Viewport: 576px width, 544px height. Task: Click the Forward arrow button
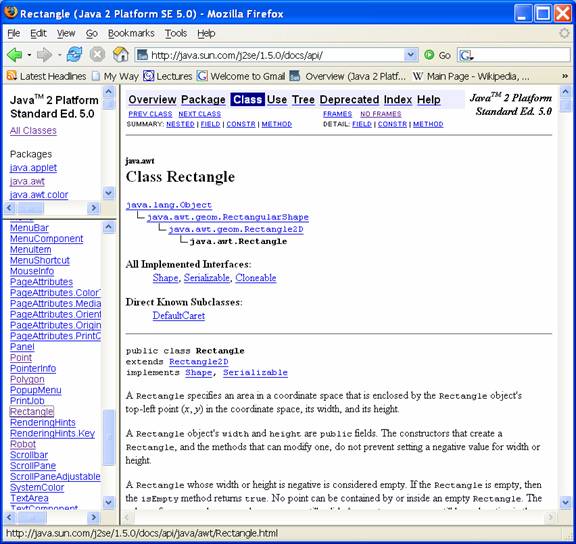pos(44,55)
